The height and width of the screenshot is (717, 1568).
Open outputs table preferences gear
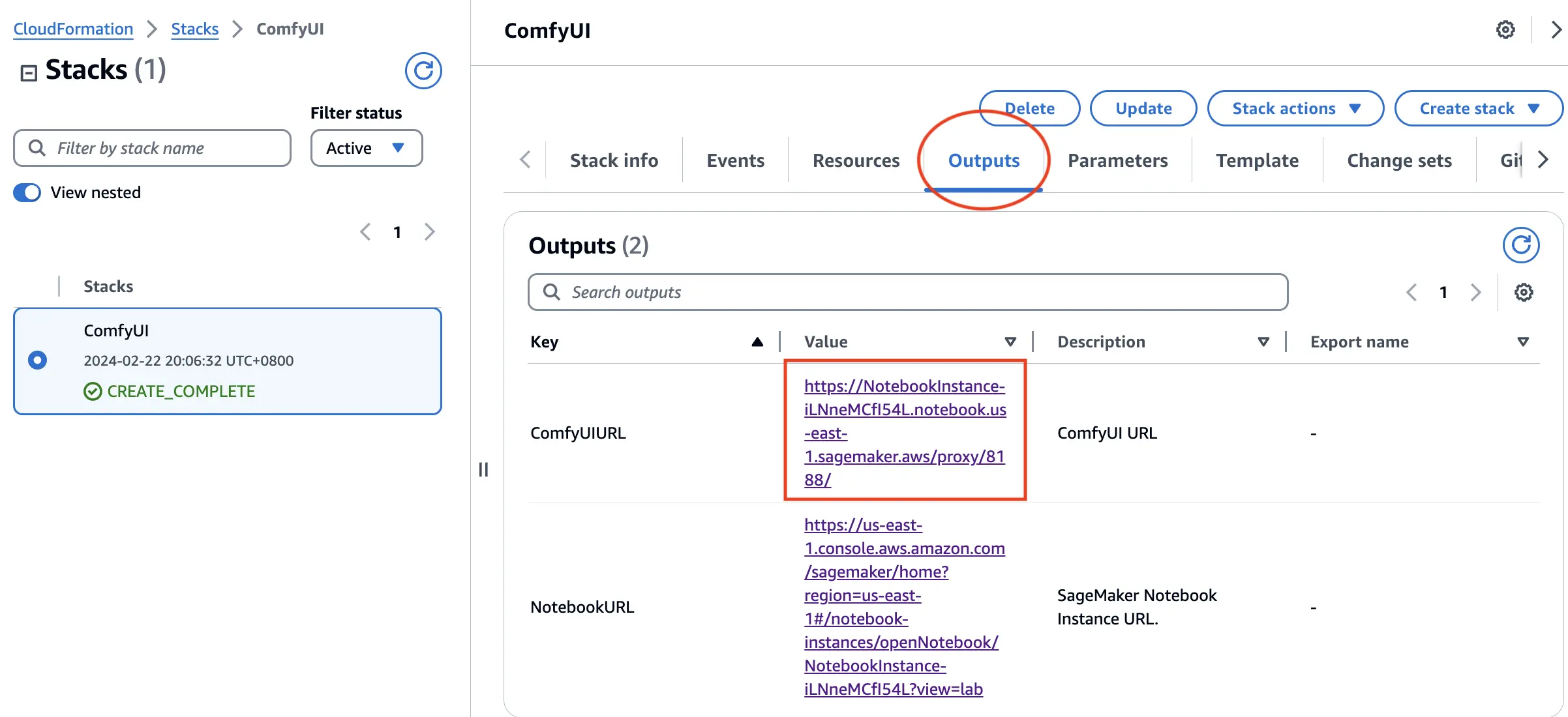(1523, 292)
